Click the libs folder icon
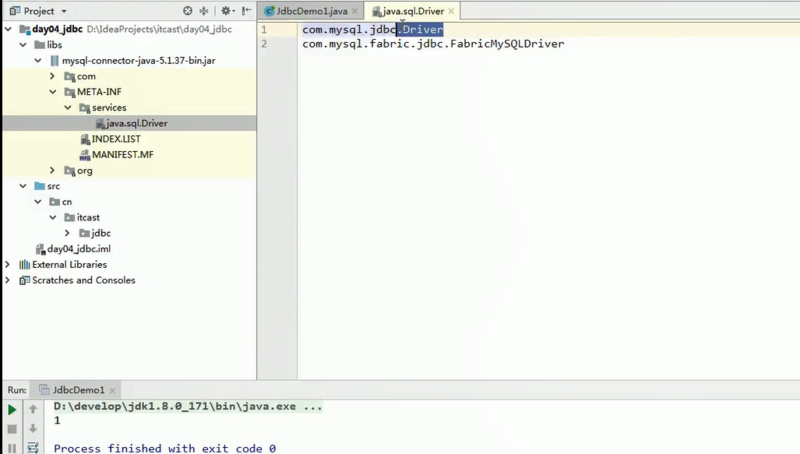 39,45
